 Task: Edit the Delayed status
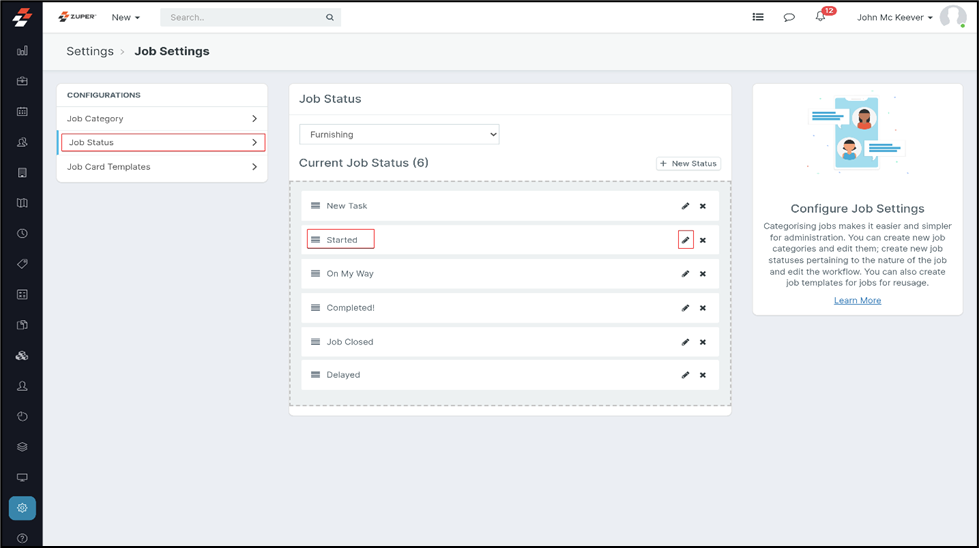point(686,375)
